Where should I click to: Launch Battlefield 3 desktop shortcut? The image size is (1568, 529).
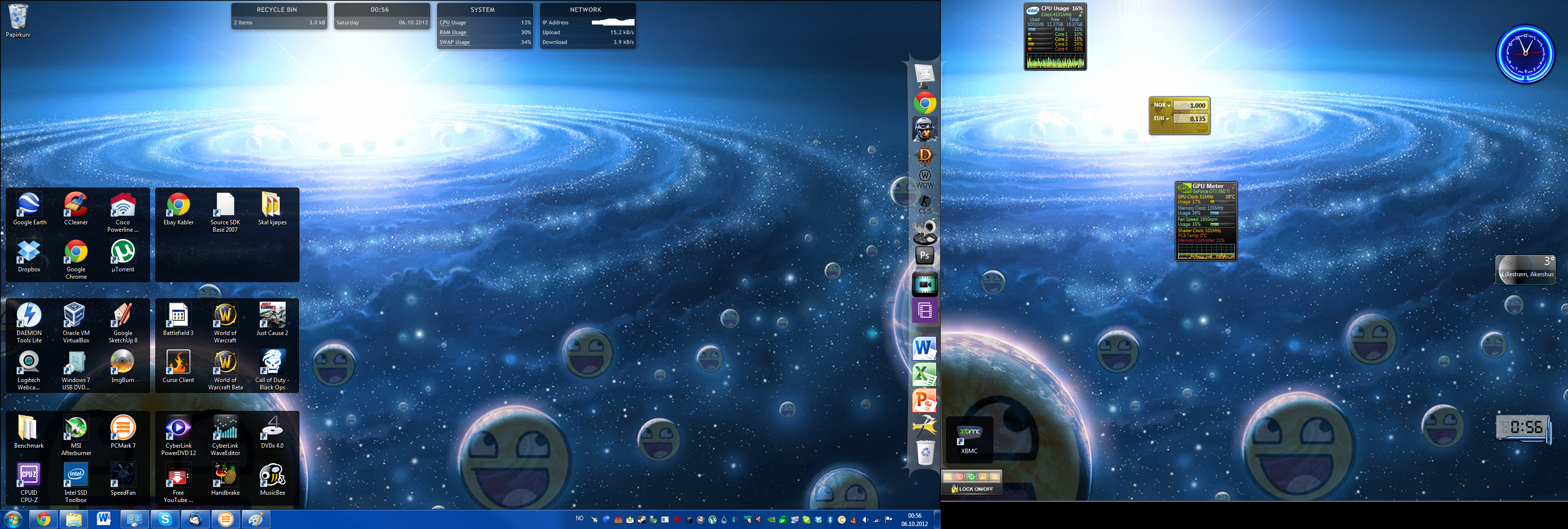[178, 320]
